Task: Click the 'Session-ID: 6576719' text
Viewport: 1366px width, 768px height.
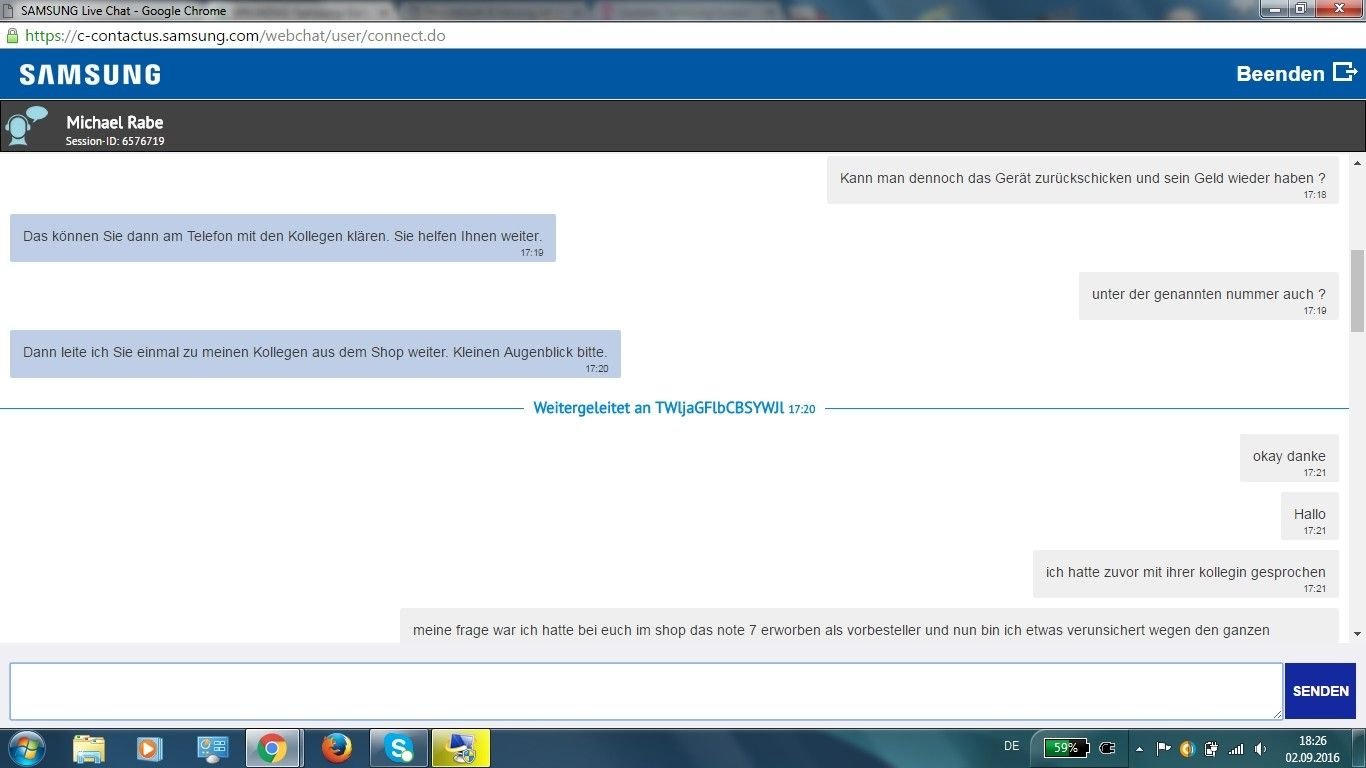Action: pos(115,141)
